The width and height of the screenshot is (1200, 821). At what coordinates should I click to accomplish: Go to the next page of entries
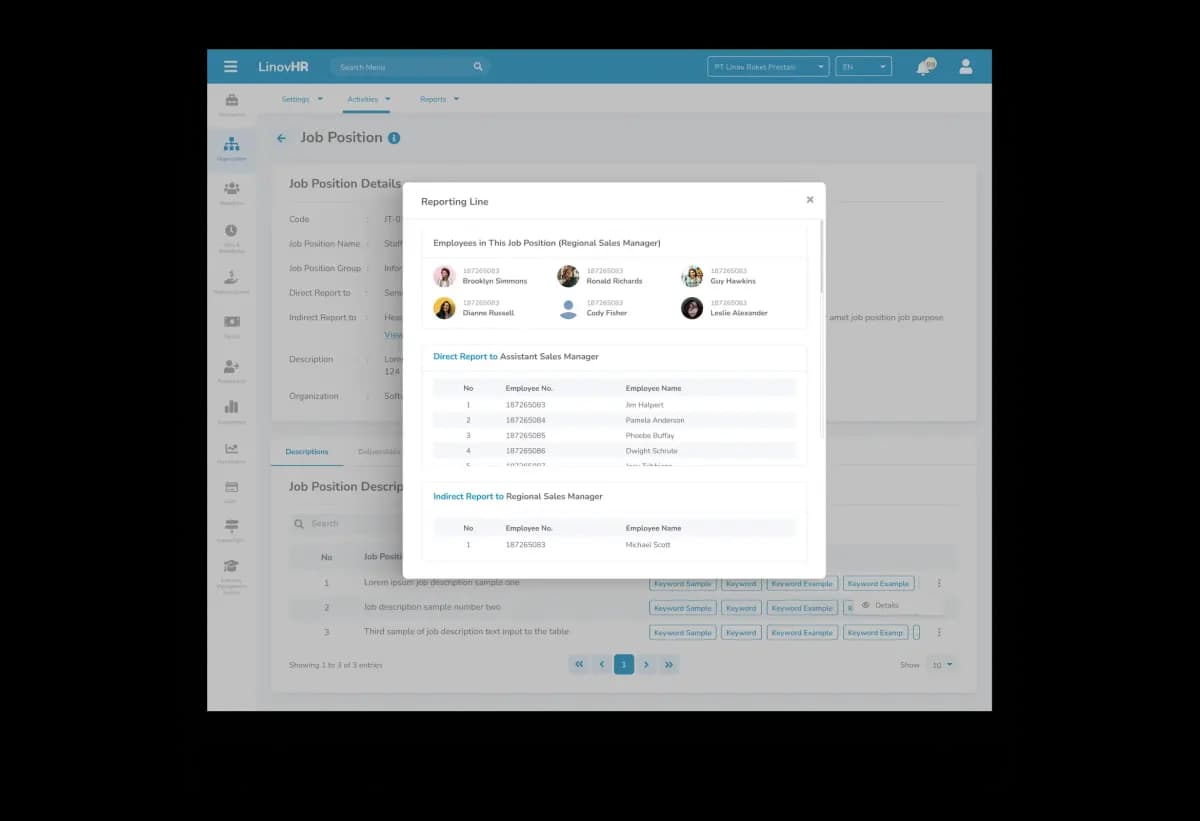click(647, 664)
